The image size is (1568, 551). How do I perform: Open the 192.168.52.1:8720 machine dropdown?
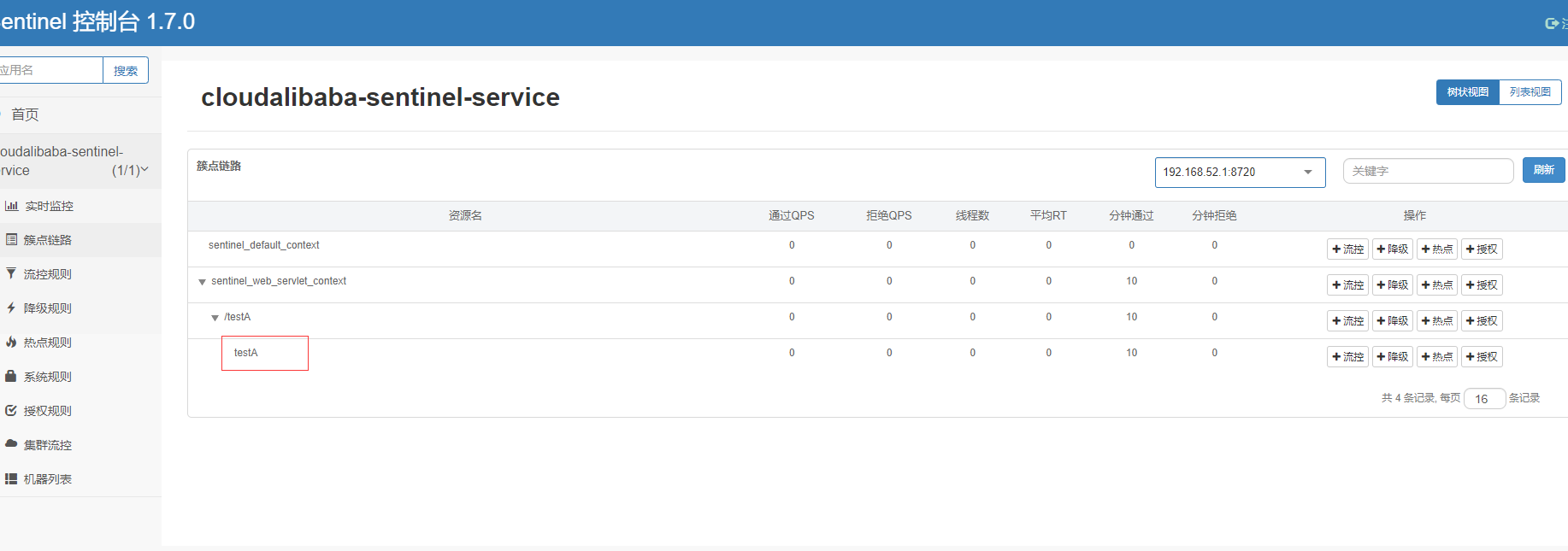1240,172
